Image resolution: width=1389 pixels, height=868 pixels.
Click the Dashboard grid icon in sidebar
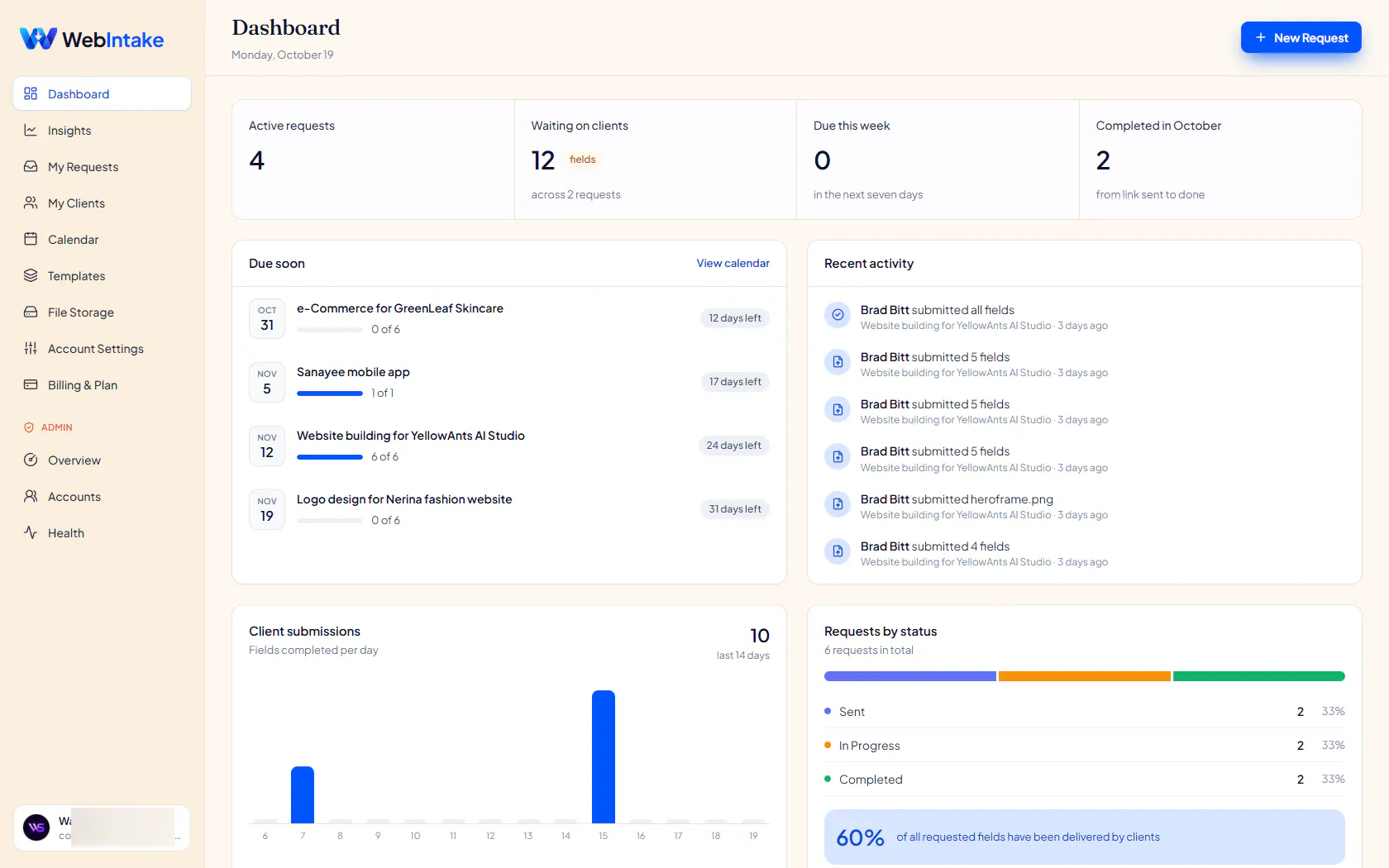tap(31, 93)
